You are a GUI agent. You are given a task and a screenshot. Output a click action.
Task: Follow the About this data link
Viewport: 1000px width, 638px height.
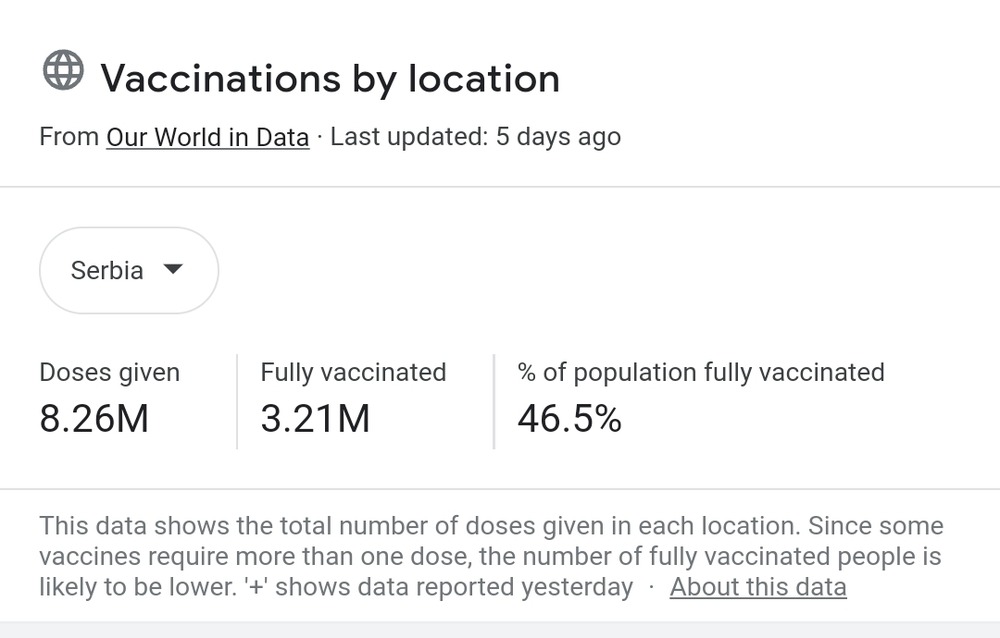click(758, 587)
